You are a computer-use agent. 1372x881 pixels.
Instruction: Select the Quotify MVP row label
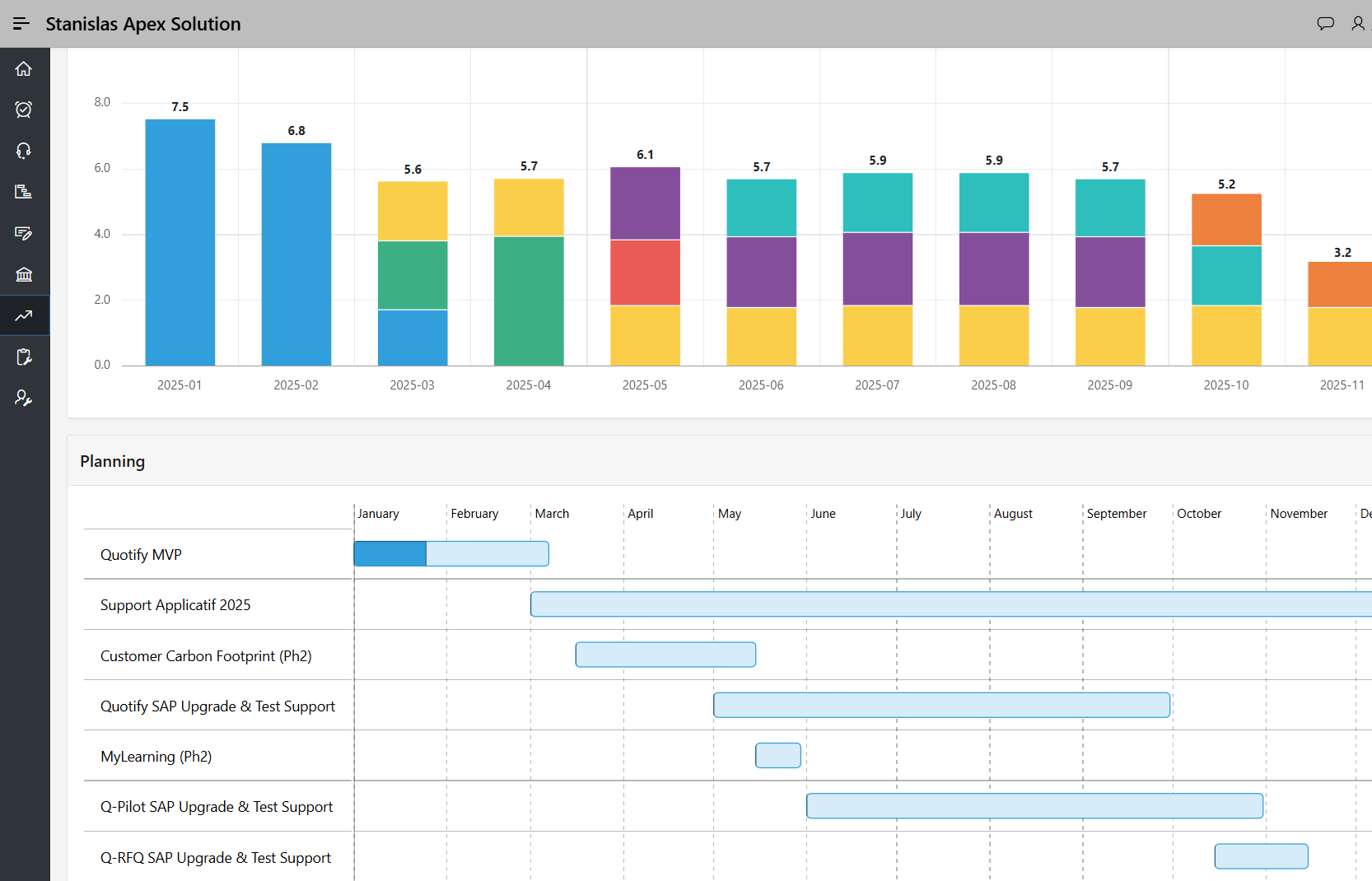tap(141, 555)
